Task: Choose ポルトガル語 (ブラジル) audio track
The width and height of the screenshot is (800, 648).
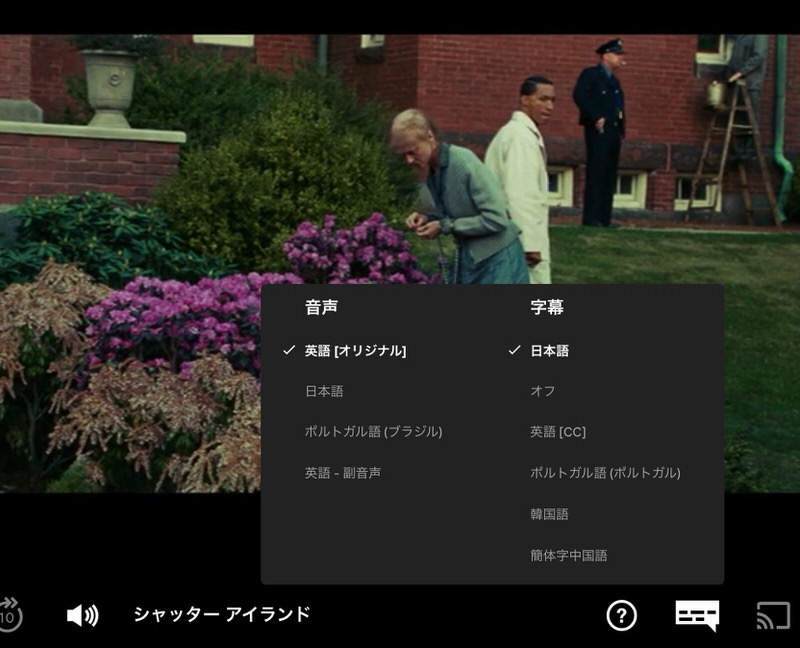Action: pos(373,432)
